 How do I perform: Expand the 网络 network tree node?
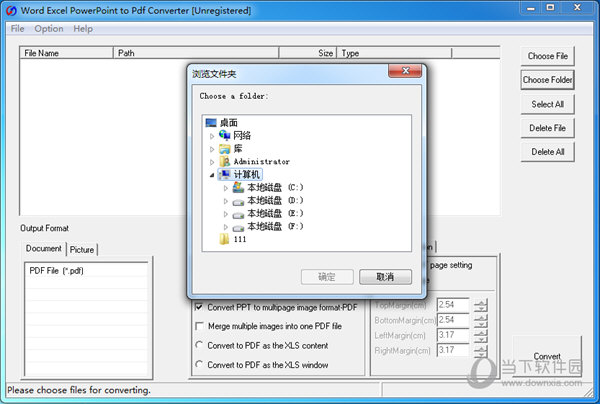[212, 136]
